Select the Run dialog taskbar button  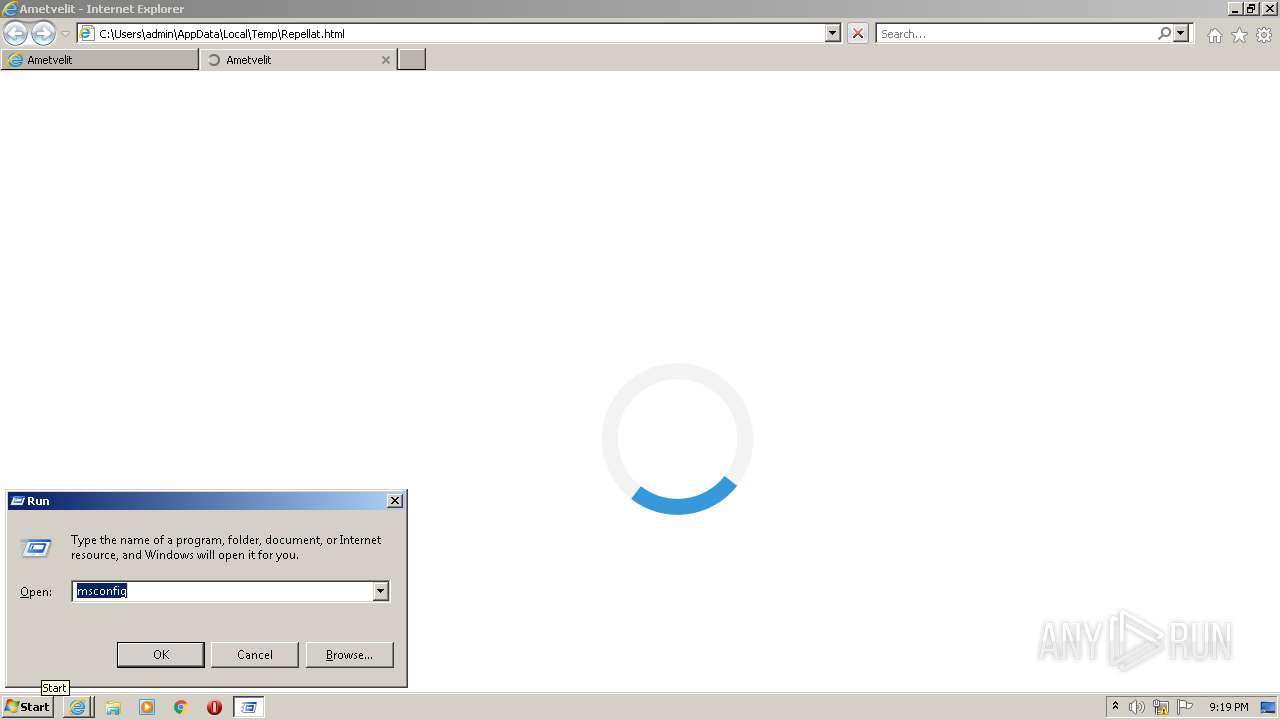pos(249,707)
